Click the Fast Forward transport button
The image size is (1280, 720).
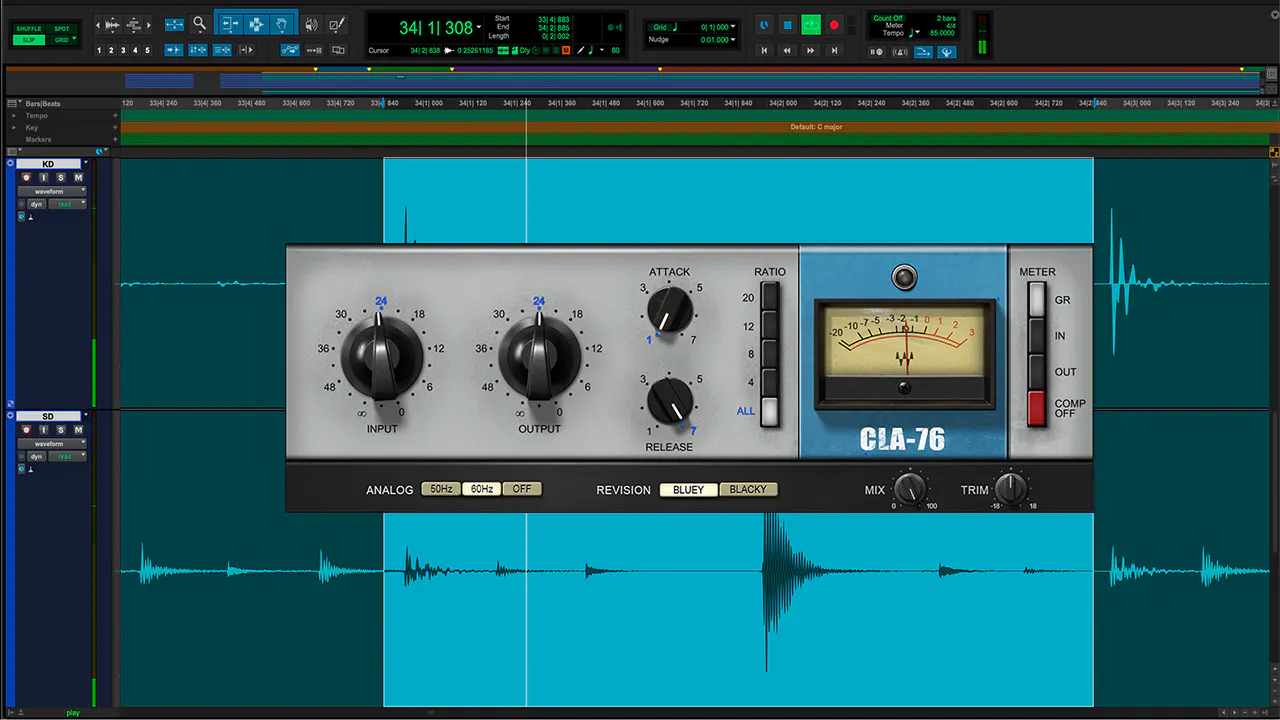[x=811, y=50]
